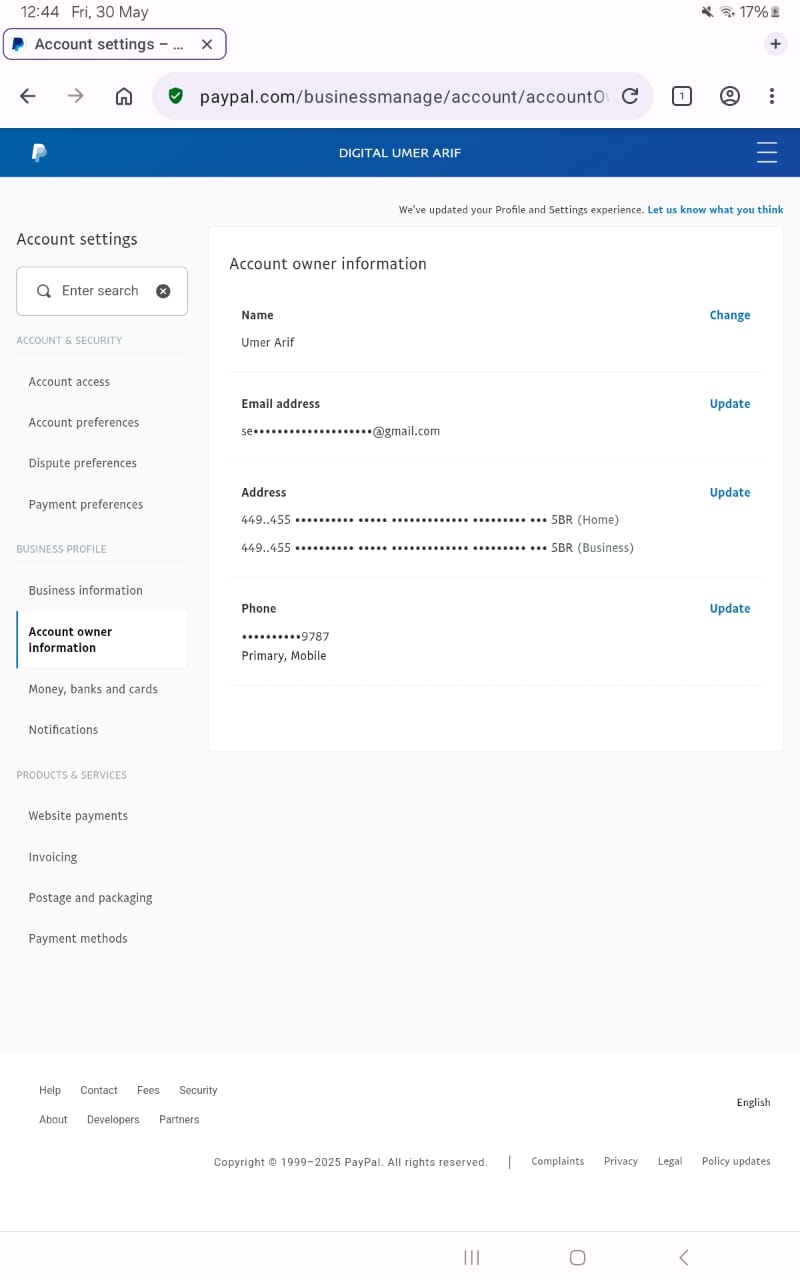This screenshot has width=800, height=1280.
Task: Open the browser profile account icon
Action: coord(730,96)
